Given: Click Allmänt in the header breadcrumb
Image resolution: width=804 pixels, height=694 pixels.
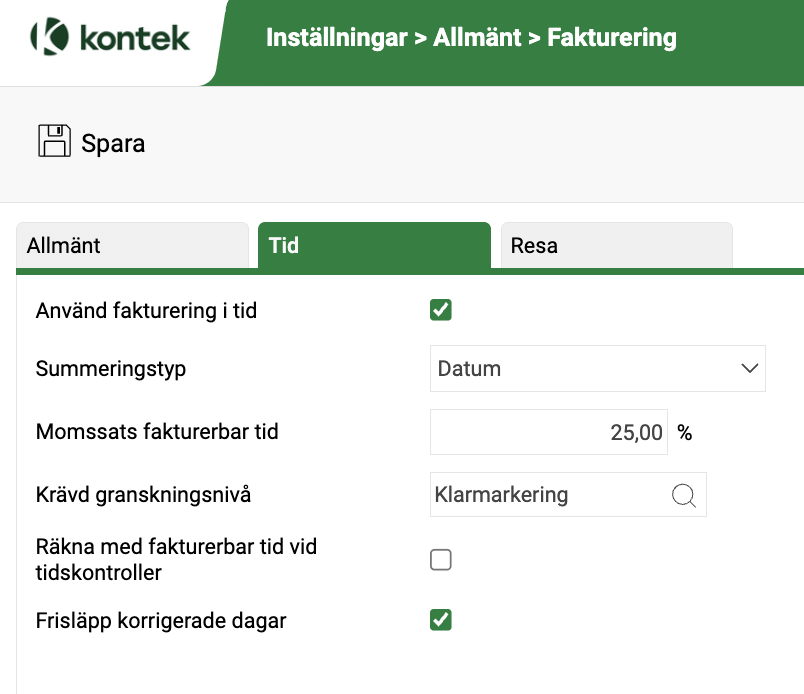Looking at the screenshot, I should coord(477,37).
